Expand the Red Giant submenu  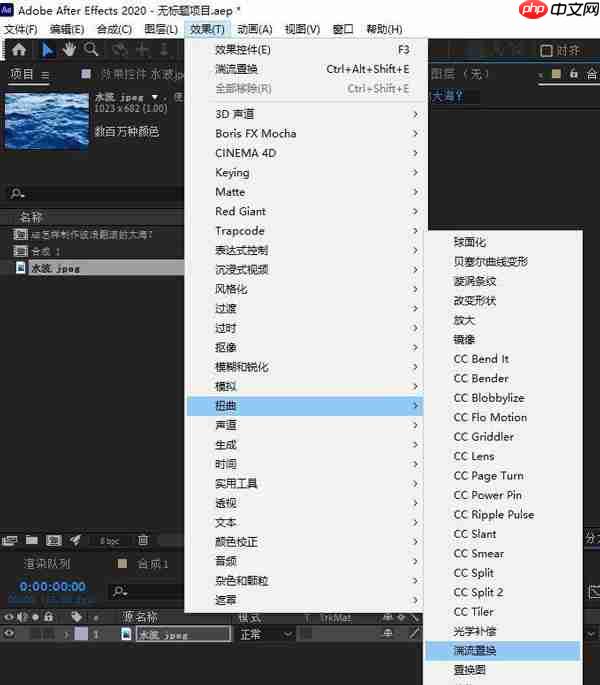pos(305,211)
